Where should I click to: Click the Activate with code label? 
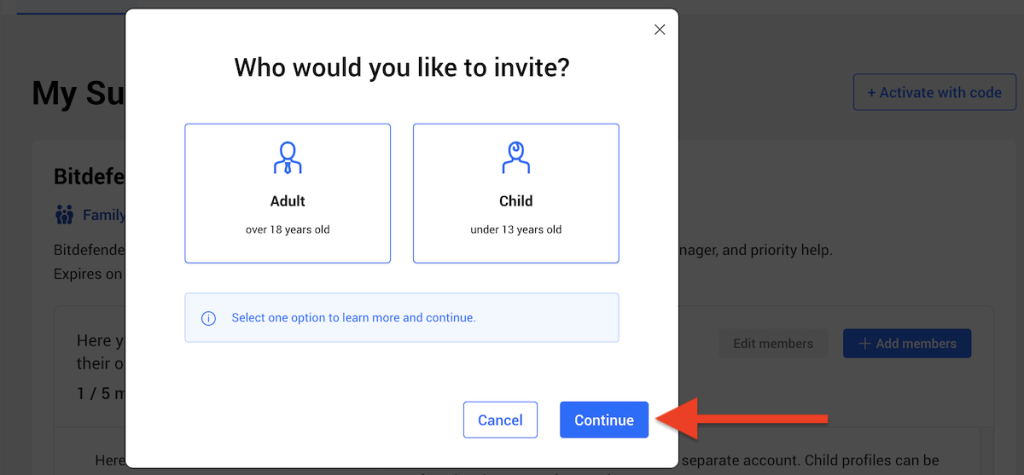(x=940, y=92)
